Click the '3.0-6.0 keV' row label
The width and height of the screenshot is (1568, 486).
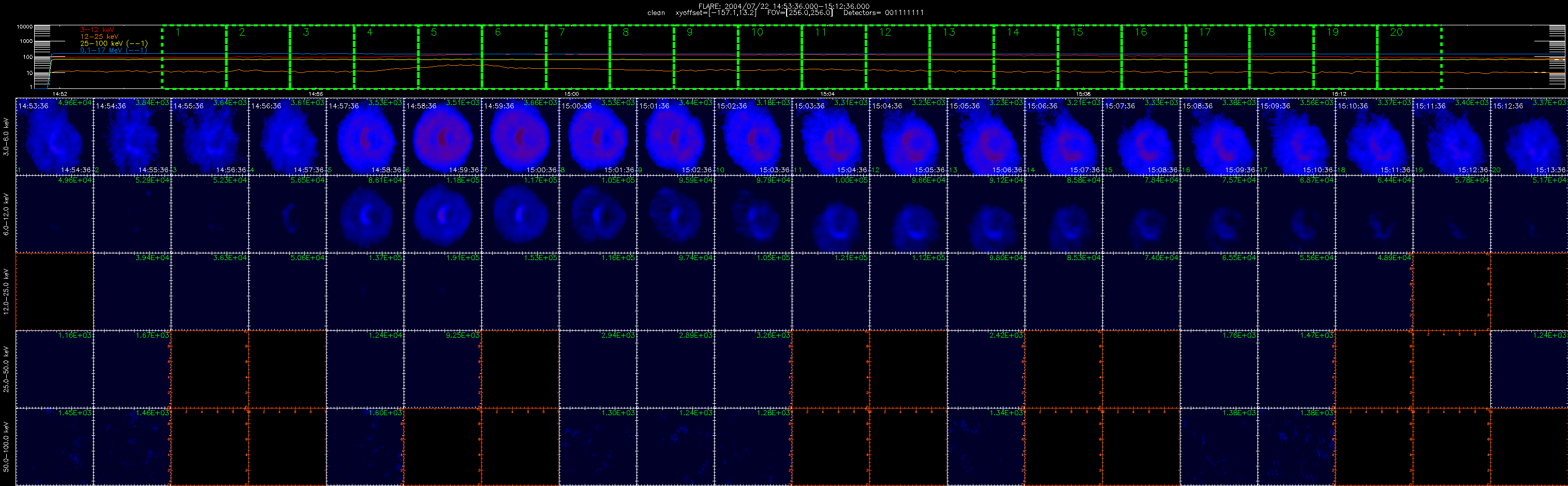pyautogui.click(x=6, y=137)
